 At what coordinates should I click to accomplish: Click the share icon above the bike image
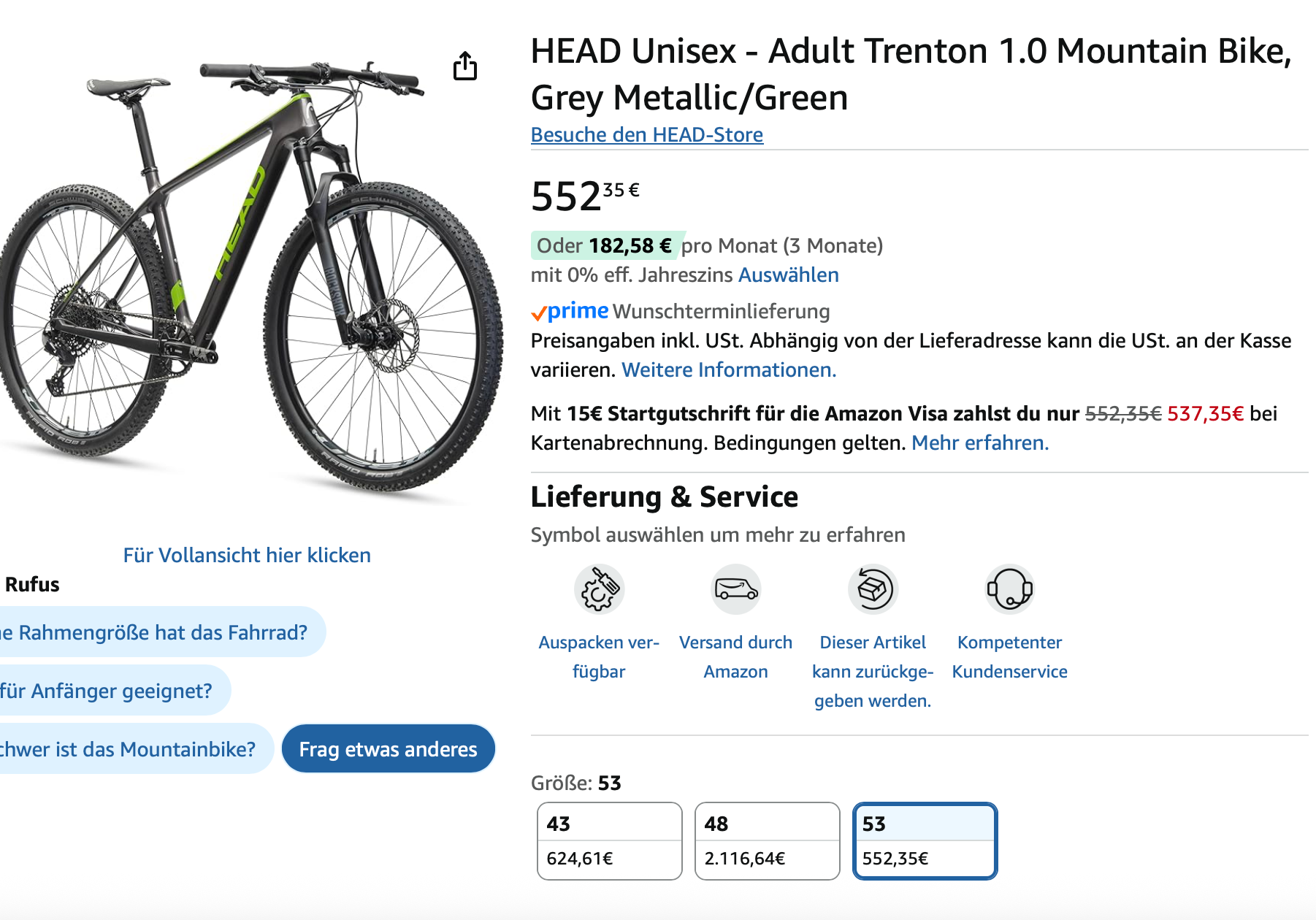(465, 66)
